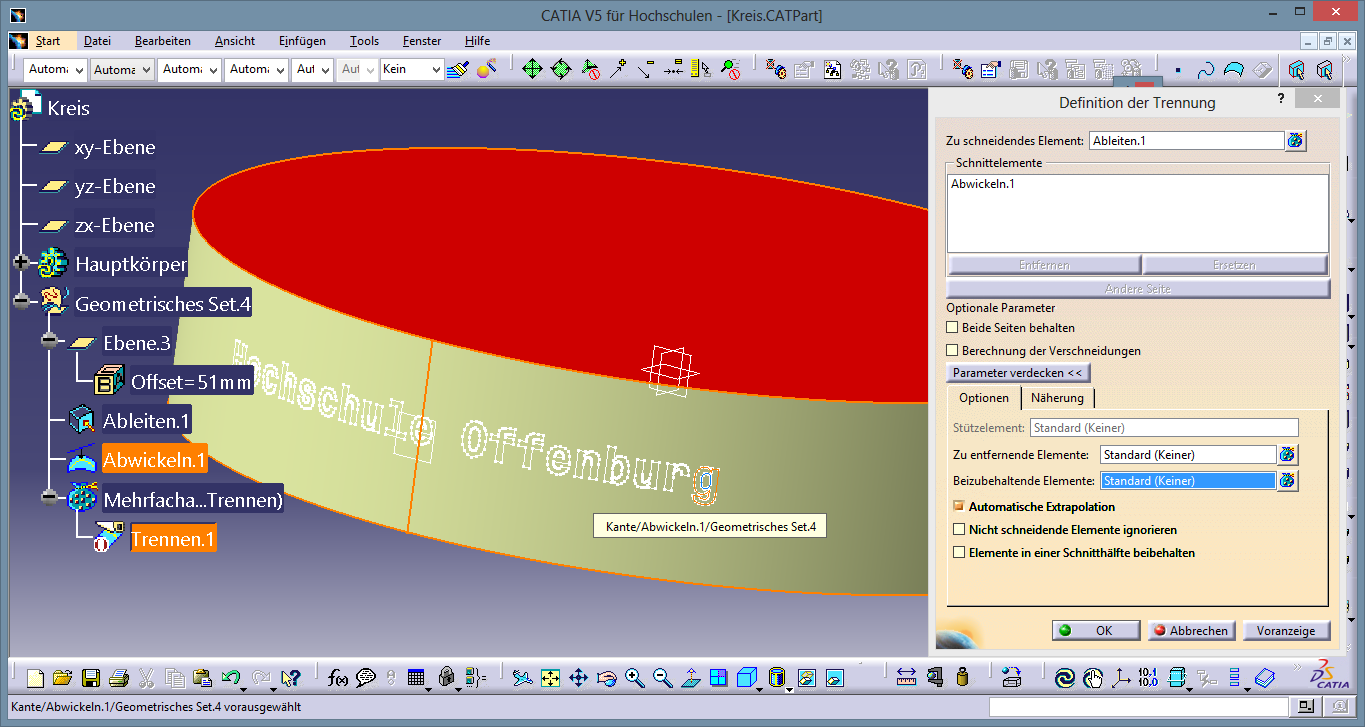The image size is (1365, 727).
Task: Click icon beside Zu entfernende Elemente field
Action: click(1288, 455)
